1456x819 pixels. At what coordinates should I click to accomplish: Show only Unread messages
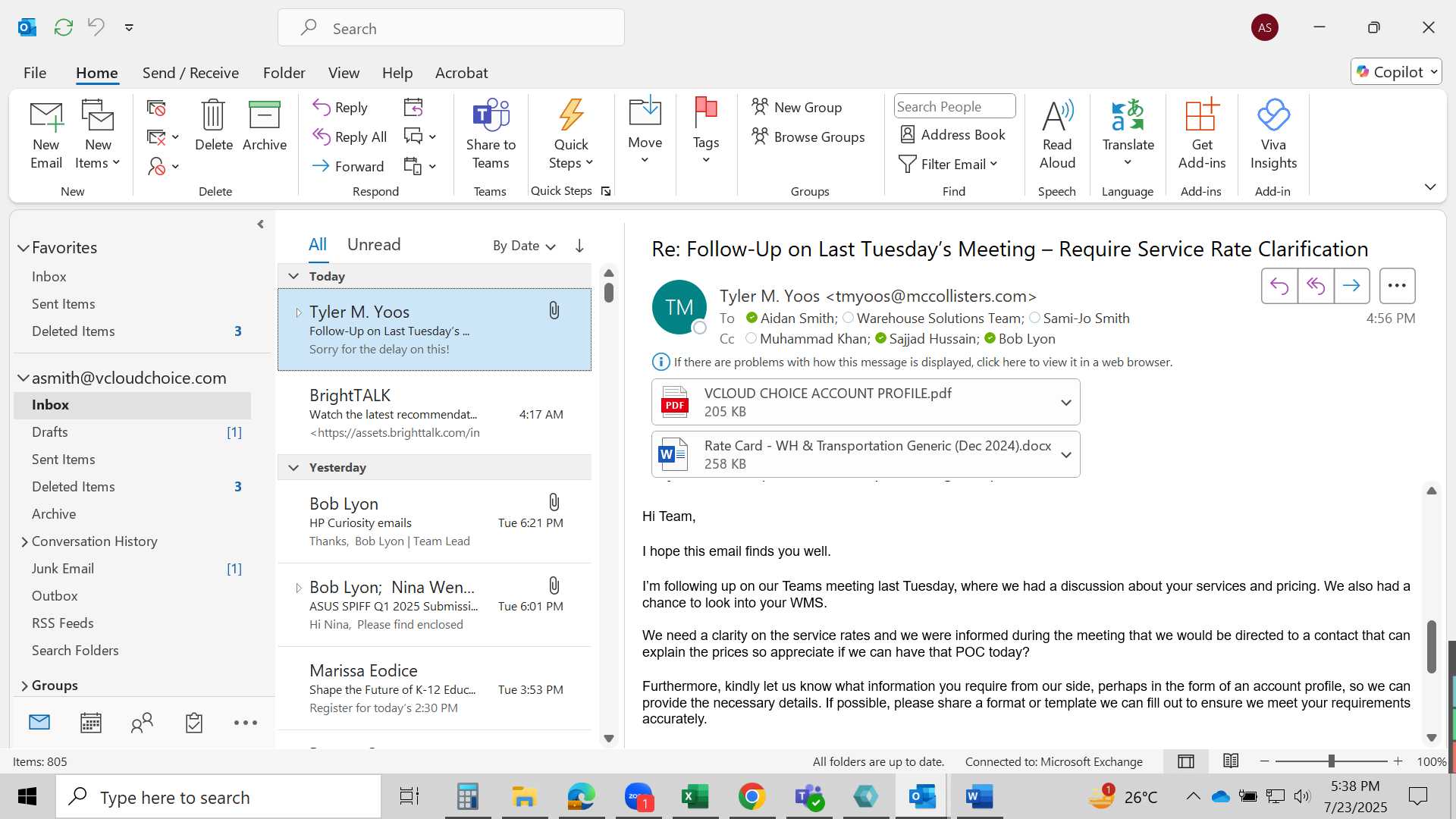pos(374,244)
